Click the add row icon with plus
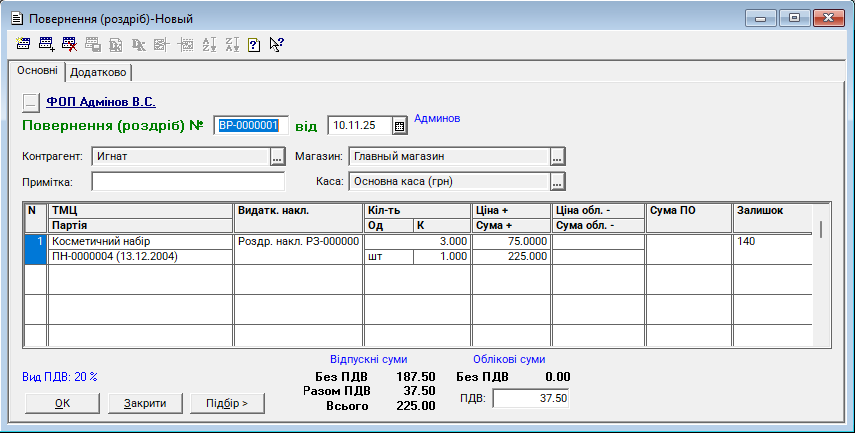This screenshot has width=855, height=433. tap(46, 44)
